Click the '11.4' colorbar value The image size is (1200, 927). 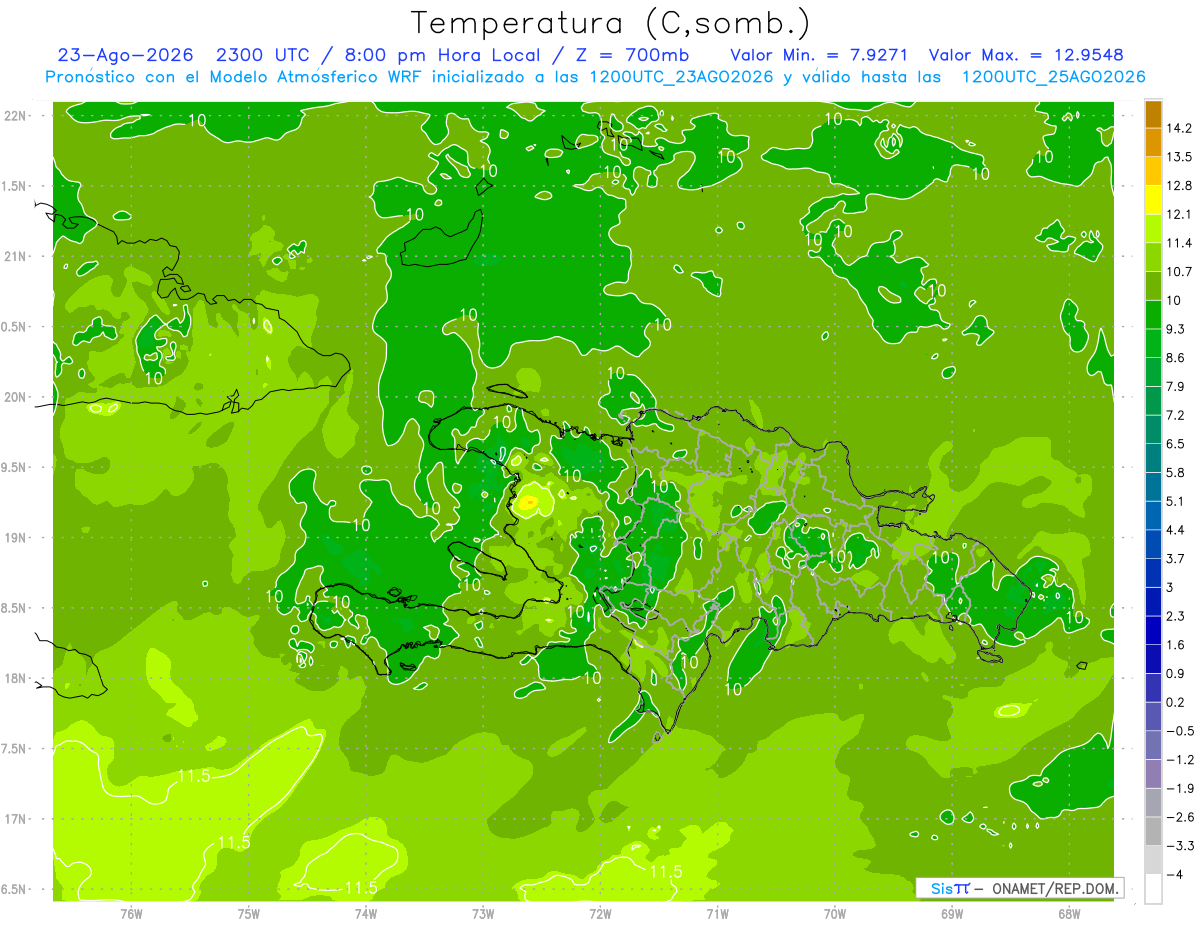point(1179,243)
